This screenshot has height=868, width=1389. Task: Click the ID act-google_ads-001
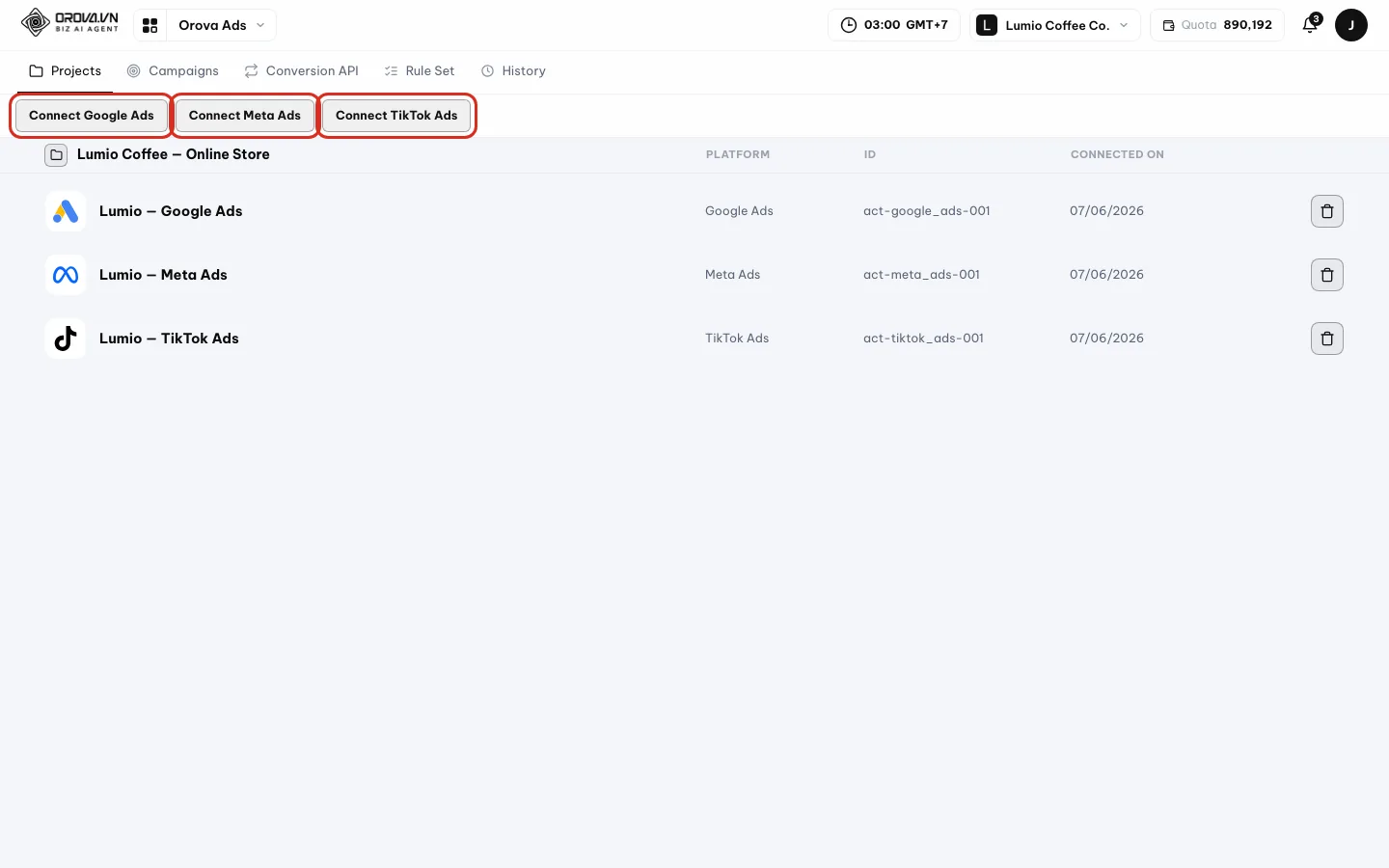tap(927, 211)
